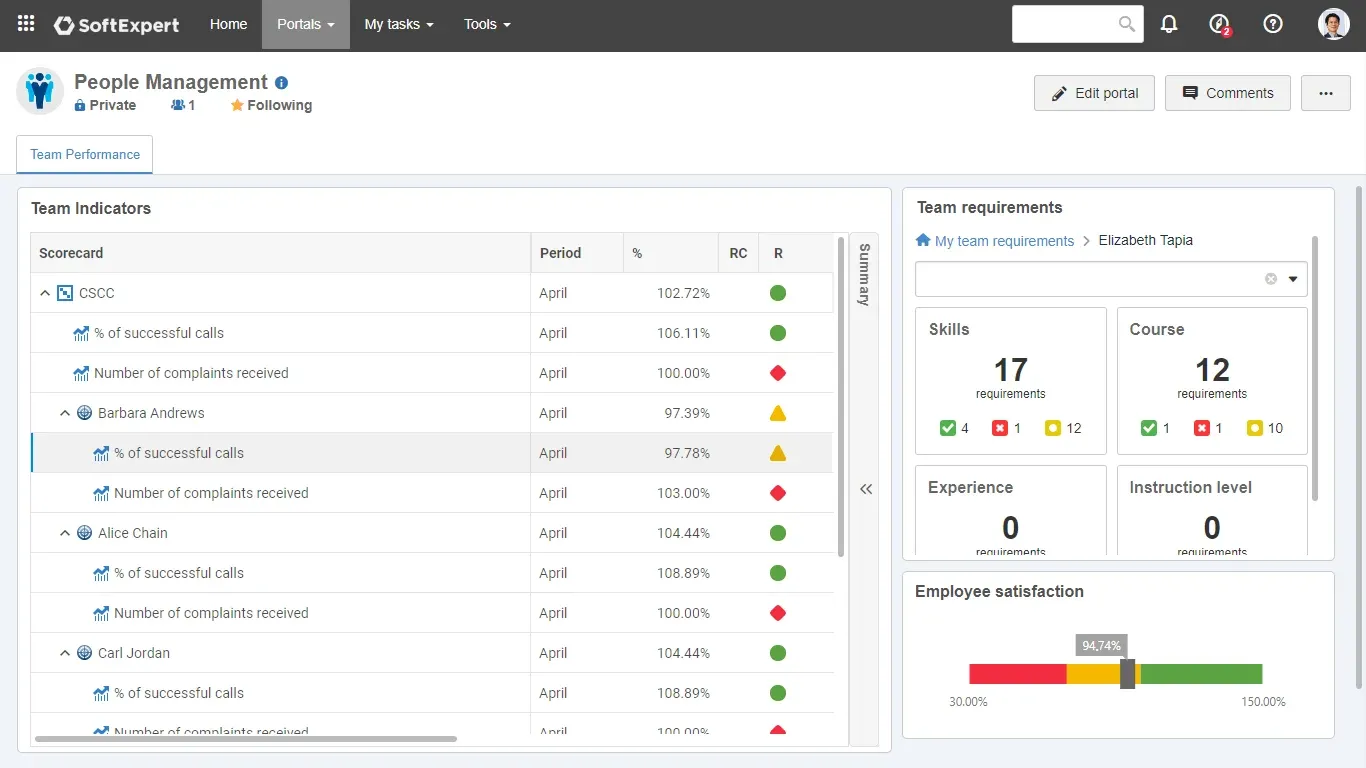The height and width of the screenshot is (768, 1366).
Task: Click the yellow pending count in Course card
Action: (1265, 428)
